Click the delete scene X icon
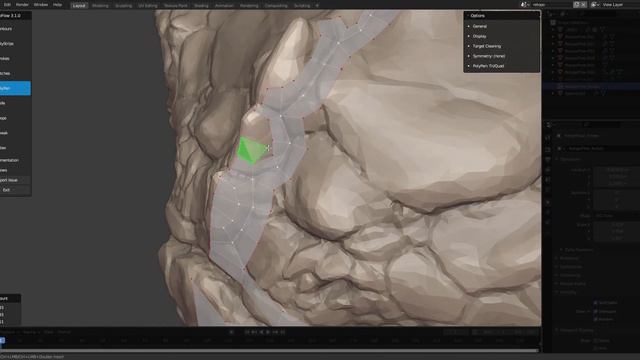Screen dimensions: 640x360 pos(584,4)
